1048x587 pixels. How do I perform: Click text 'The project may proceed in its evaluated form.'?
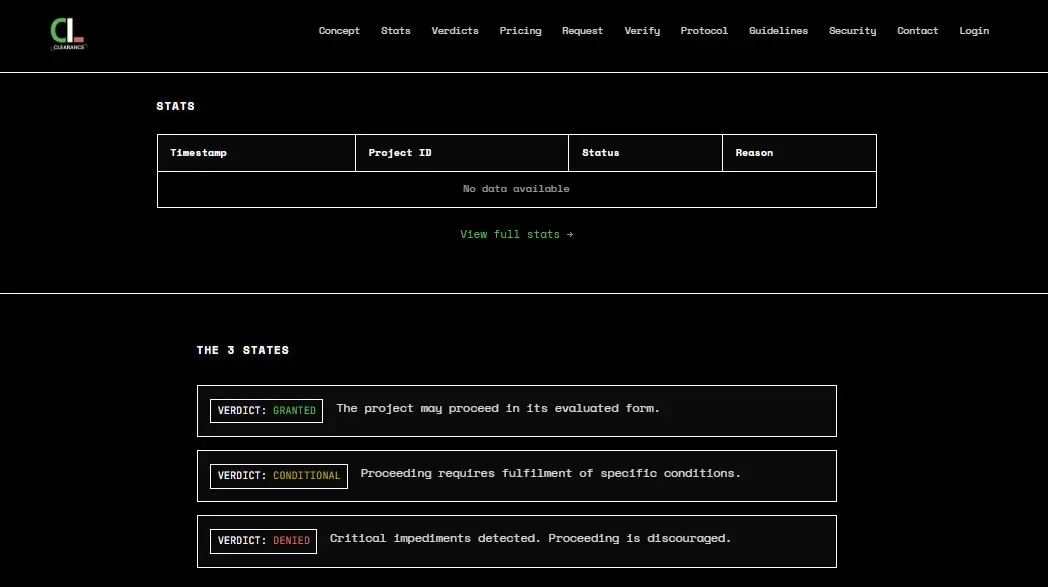click(x=498, y=408)
